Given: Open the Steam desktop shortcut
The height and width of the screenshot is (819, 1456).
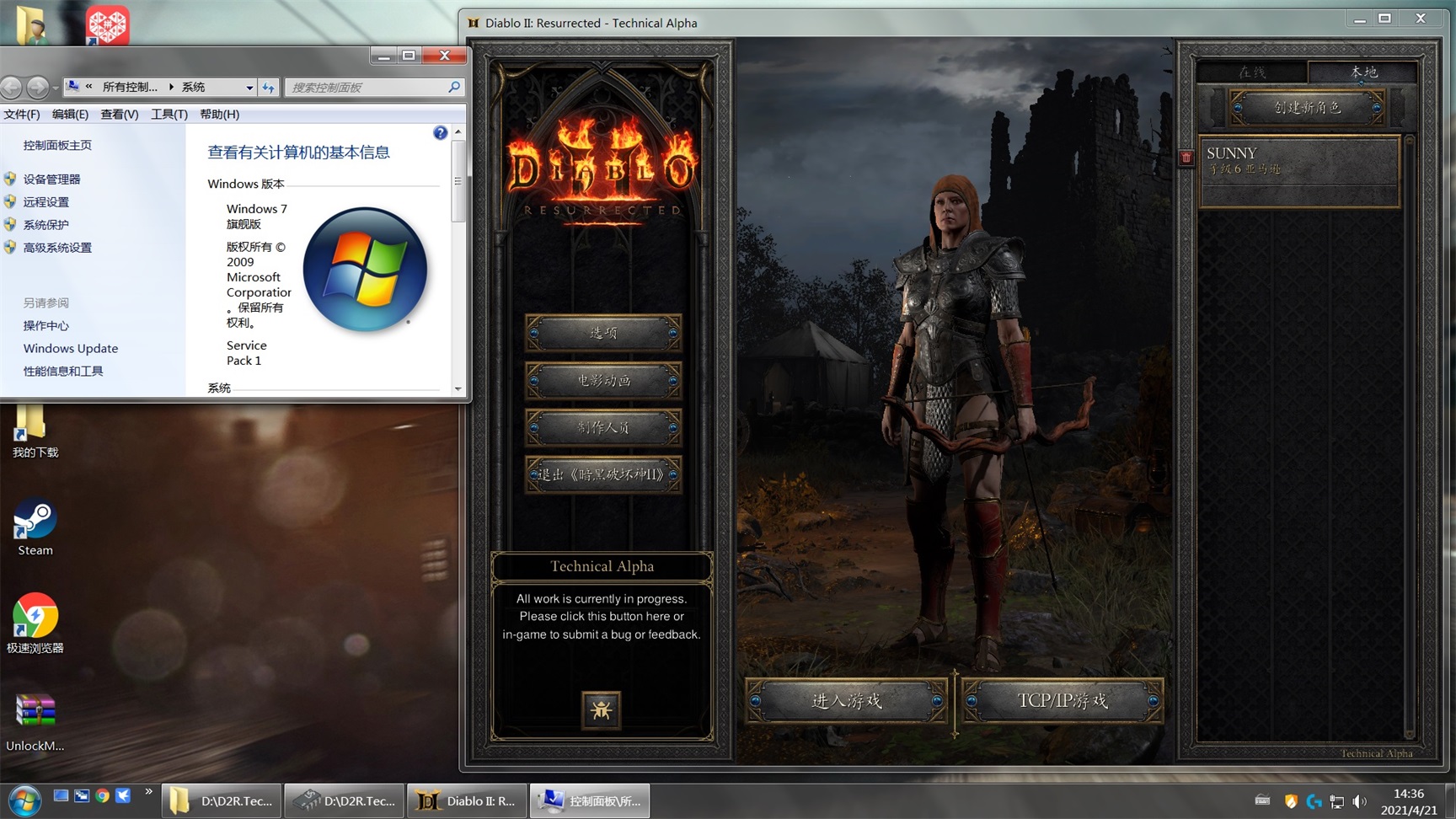Looking at the screenshot, I should click(35, 528).
